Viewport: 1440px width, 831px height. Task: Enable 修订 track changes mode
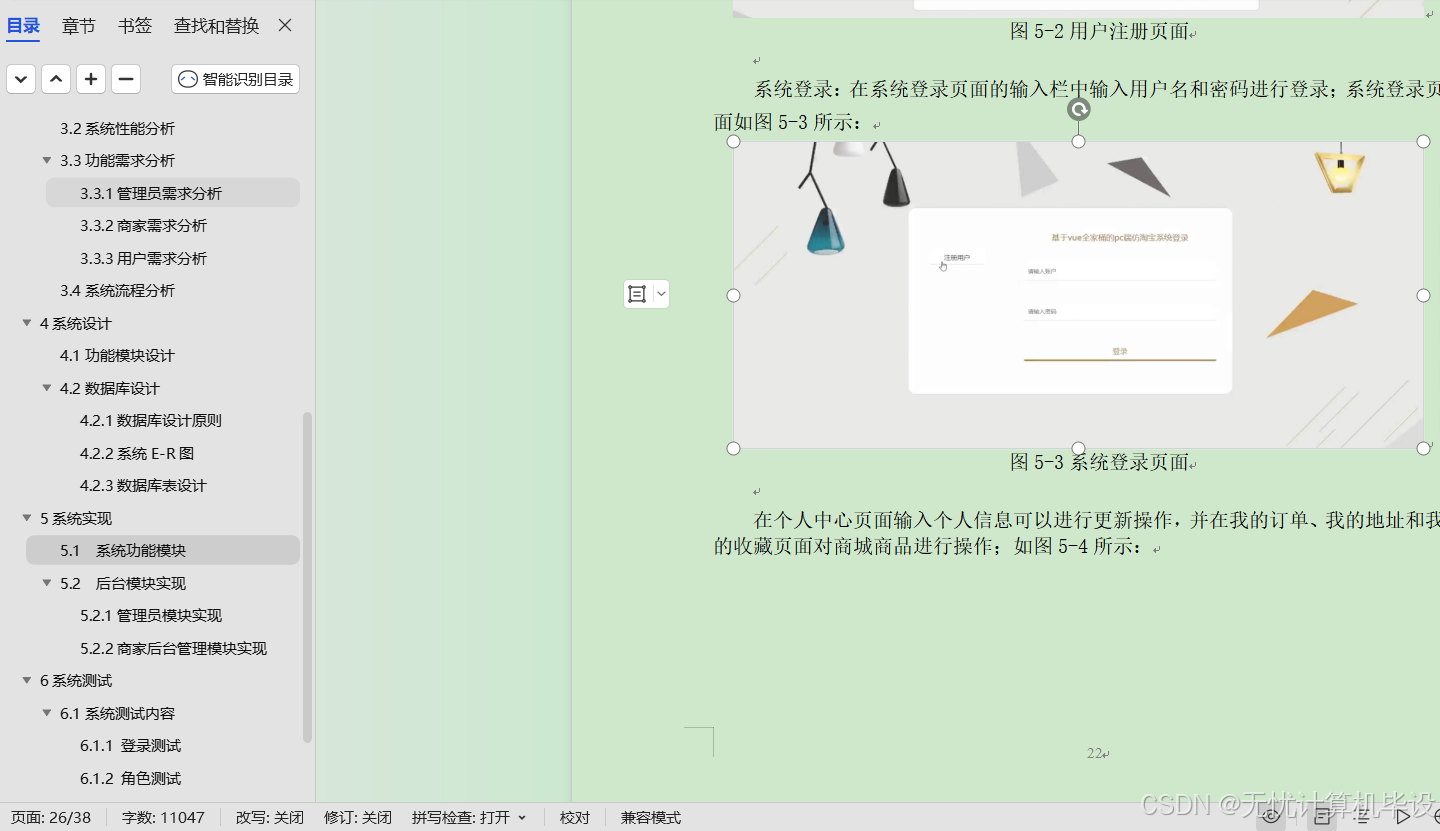(x=357, y=817)
